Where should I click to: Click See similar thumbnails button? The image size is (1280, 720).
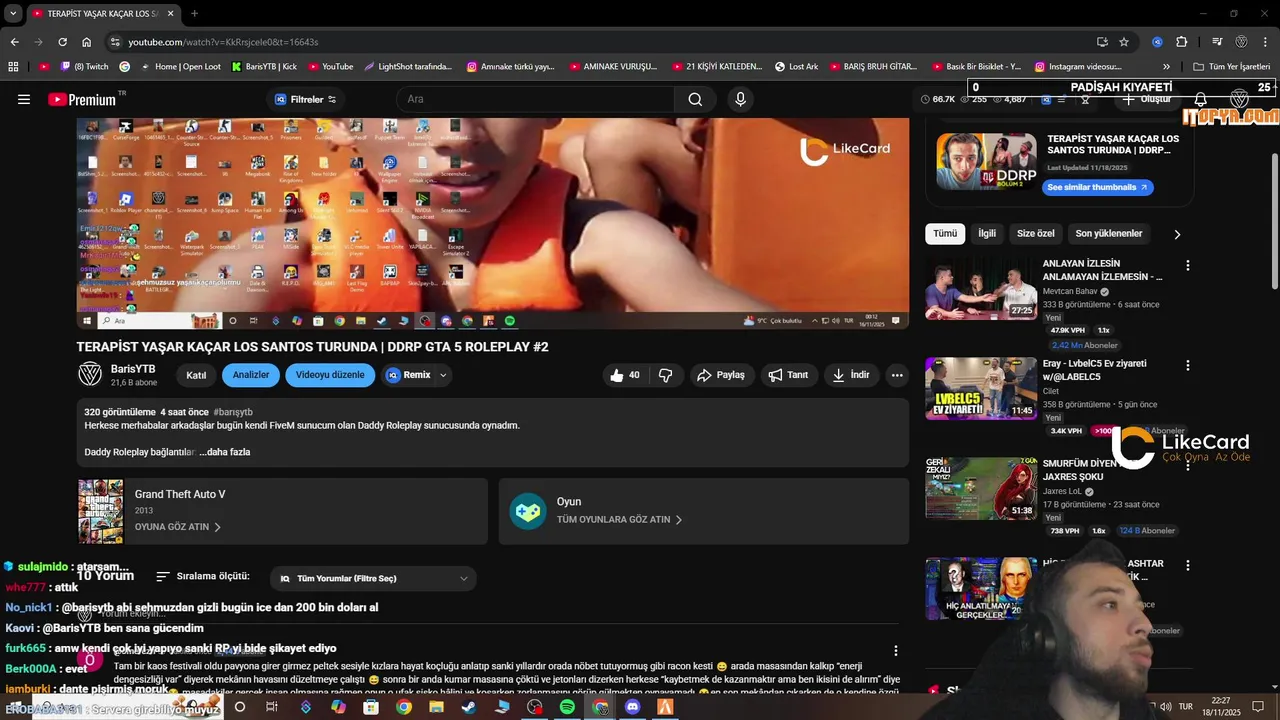point(1098,187)
